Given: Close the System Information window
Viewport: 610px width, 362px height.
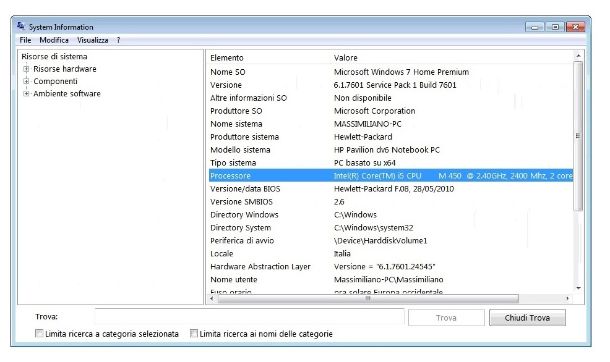Looking at the screenshot, I should pyautogui.click(x=575, y=27).
